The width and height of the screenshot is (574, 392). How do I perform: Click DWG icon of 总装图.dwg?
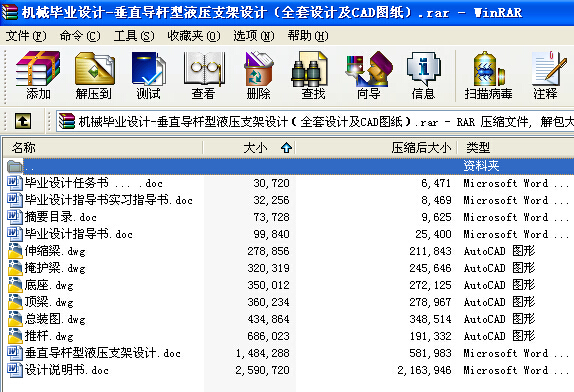(15, 319)
